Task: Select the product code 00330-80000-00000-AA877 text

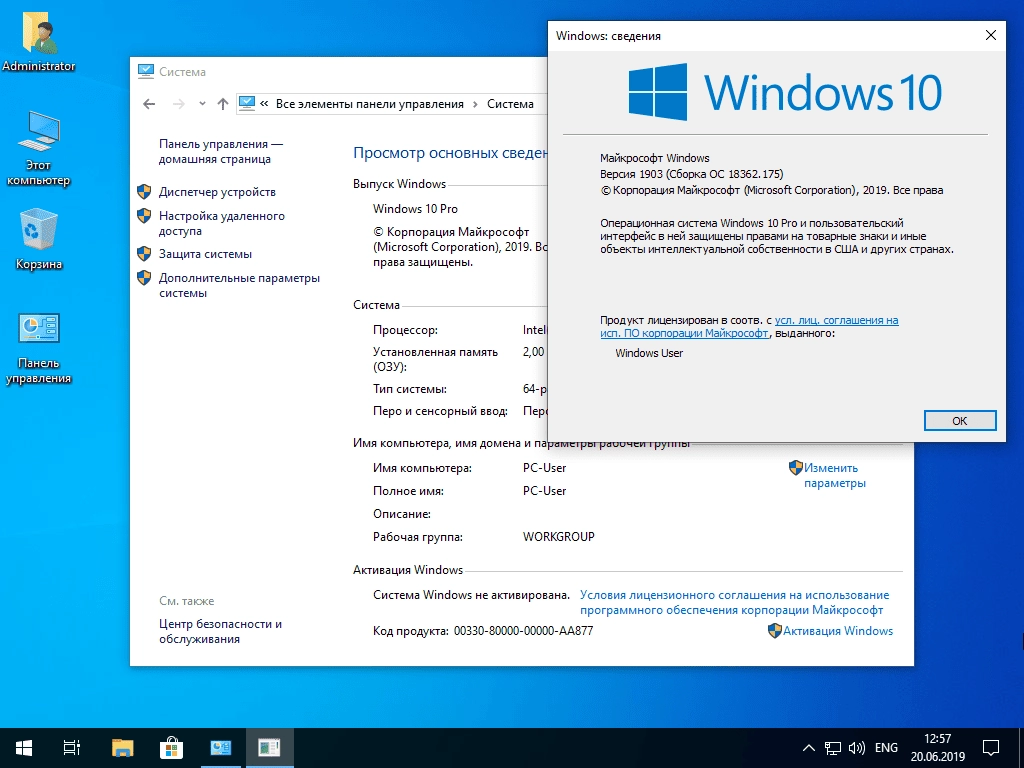Action: (x=523, y=631)
